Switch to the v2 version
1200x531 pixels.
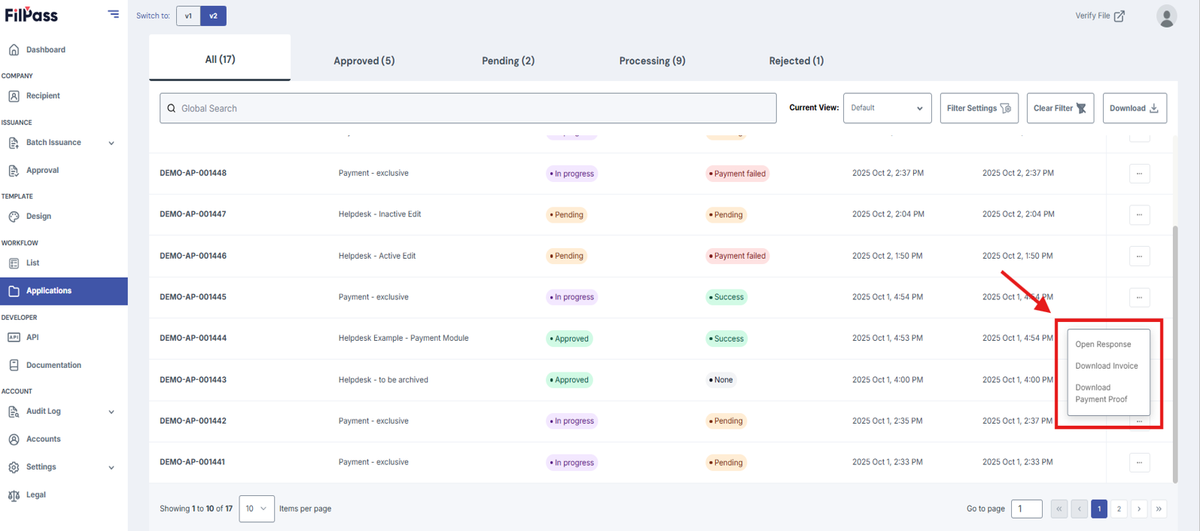tap(213, 16)
